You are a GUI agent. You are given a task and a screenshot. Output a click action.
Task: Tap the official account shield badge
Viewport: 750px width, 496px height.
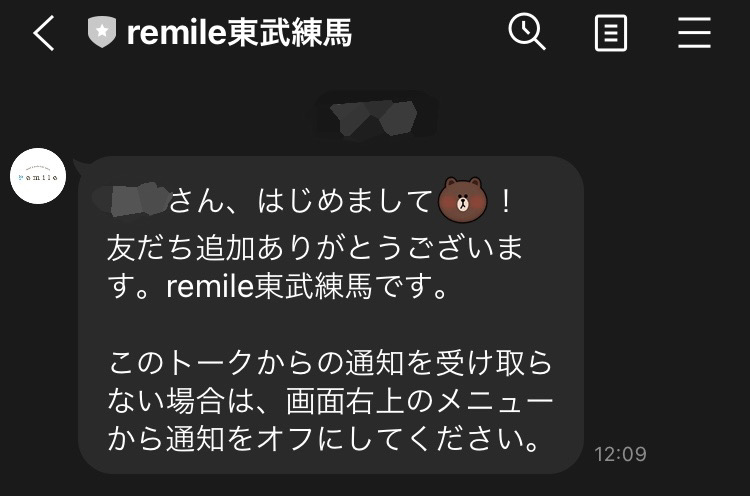coord(101,32)
